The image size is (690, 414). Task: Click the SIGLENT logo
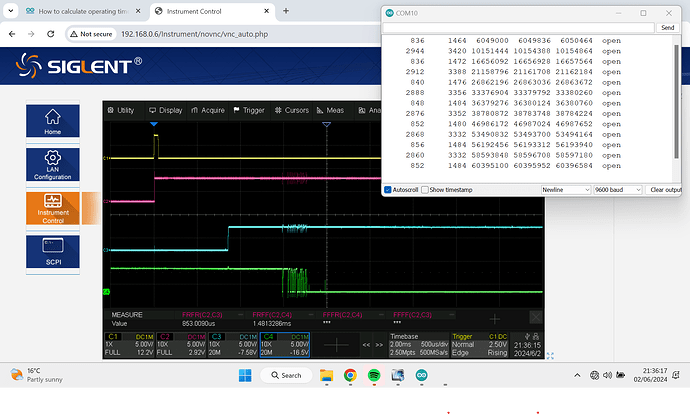(x=79, y=66)
